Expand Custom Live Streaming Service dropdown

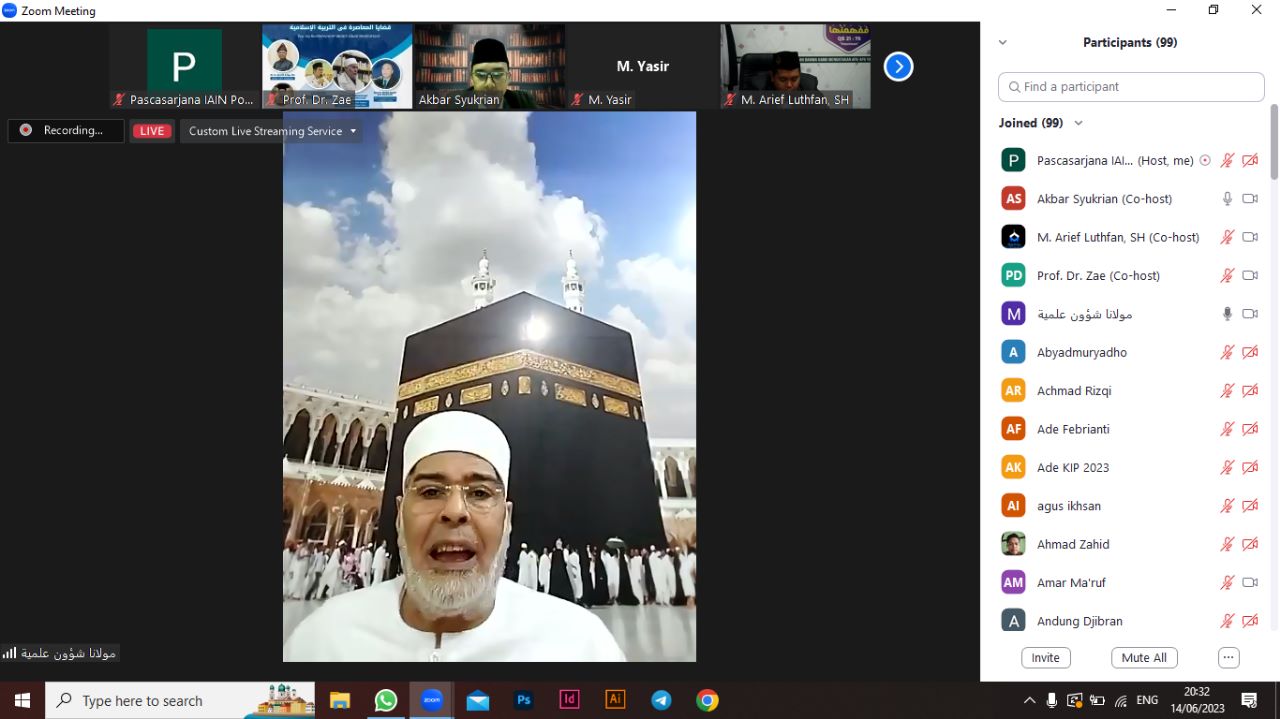[x=271, y=131]
